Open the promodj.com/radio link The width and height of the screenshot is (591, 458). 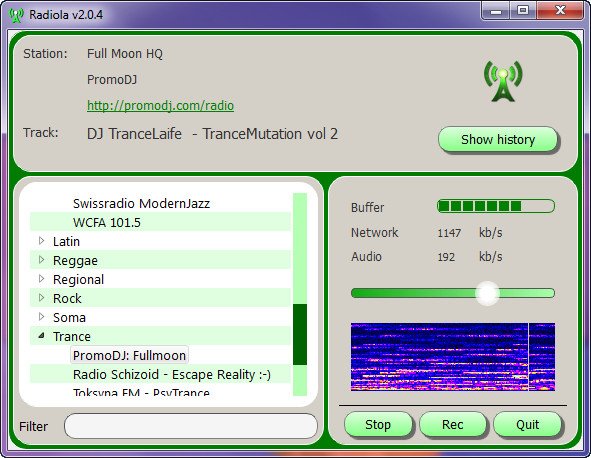click(160, 106)
